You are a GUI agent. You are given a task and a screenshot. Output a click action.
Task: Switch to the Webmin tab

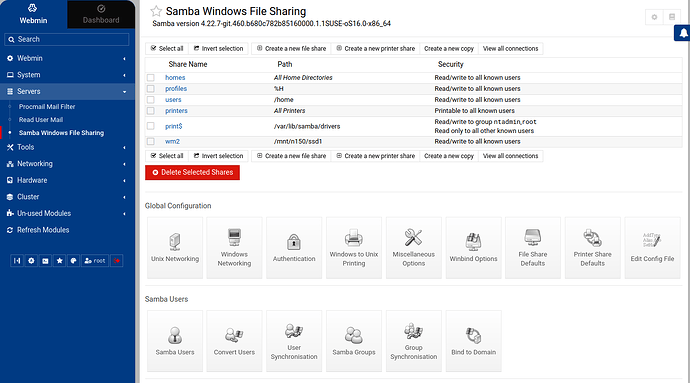33,15
